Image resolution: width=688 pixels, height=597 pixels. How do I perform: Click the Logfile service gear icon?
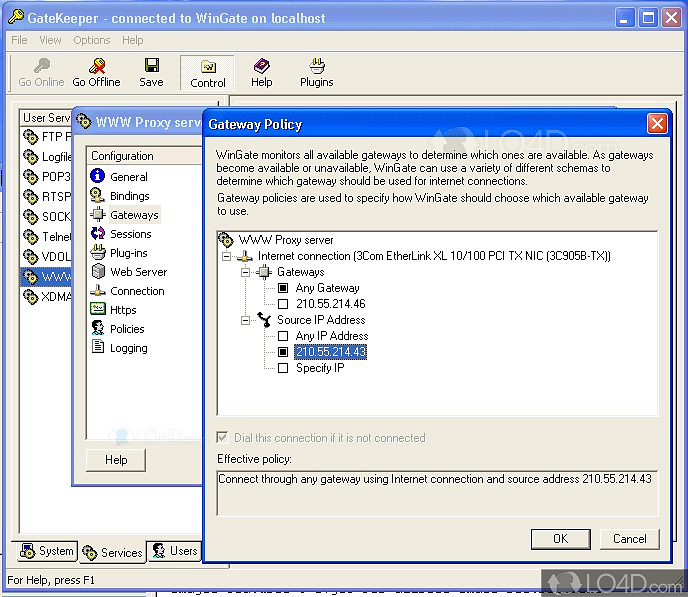(31, 157)
